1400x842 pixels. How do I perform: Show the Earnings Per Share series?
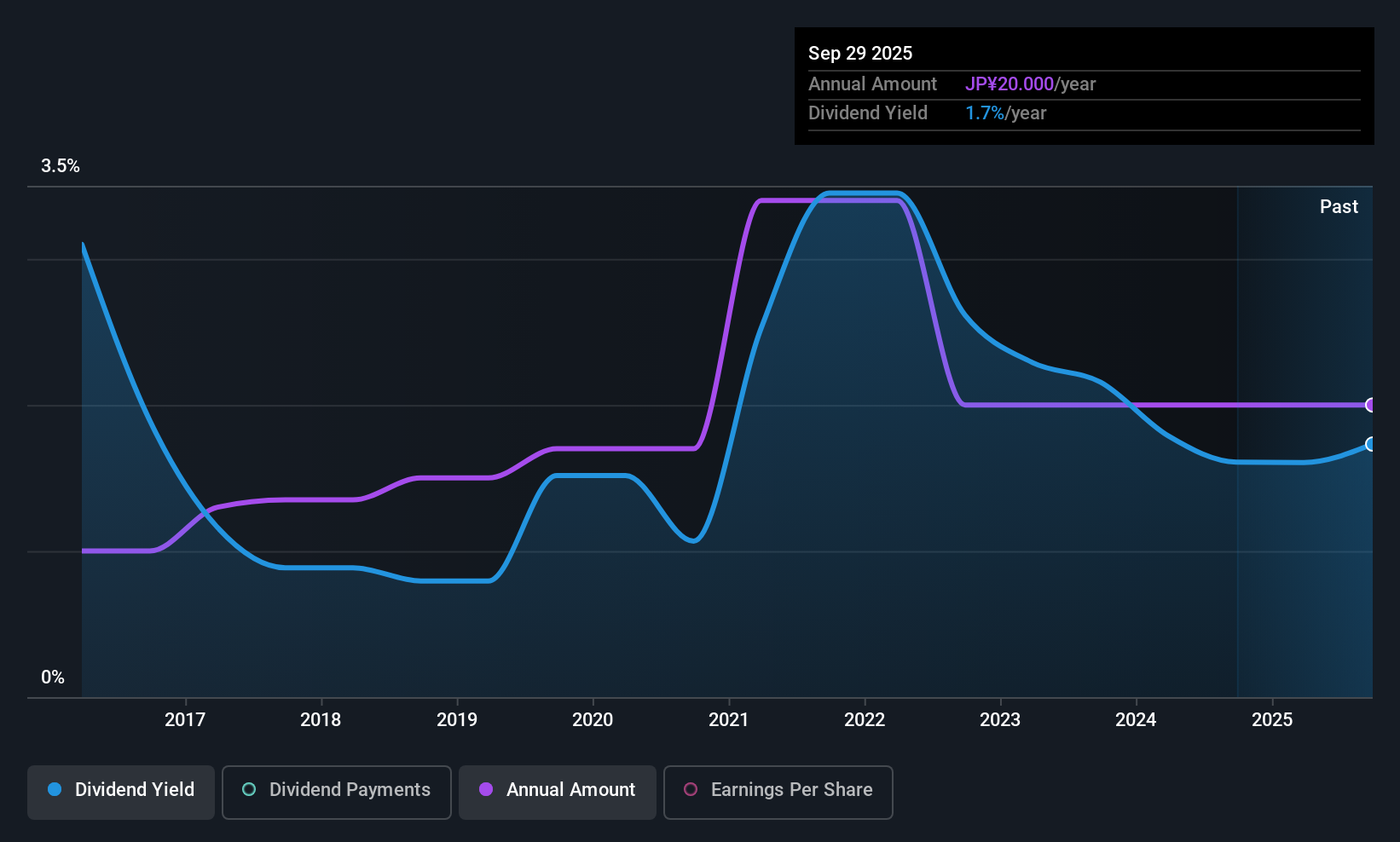click(778, 790)
